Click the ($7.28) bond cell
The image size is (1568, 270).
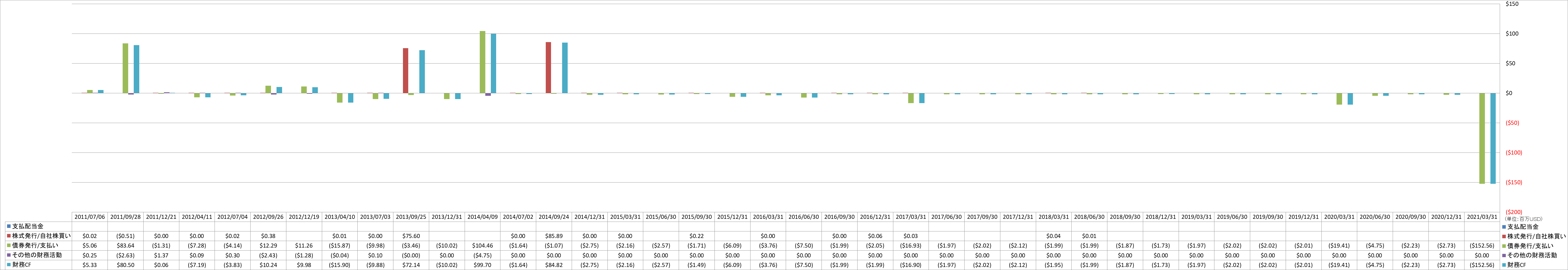[x=197, y=246]
